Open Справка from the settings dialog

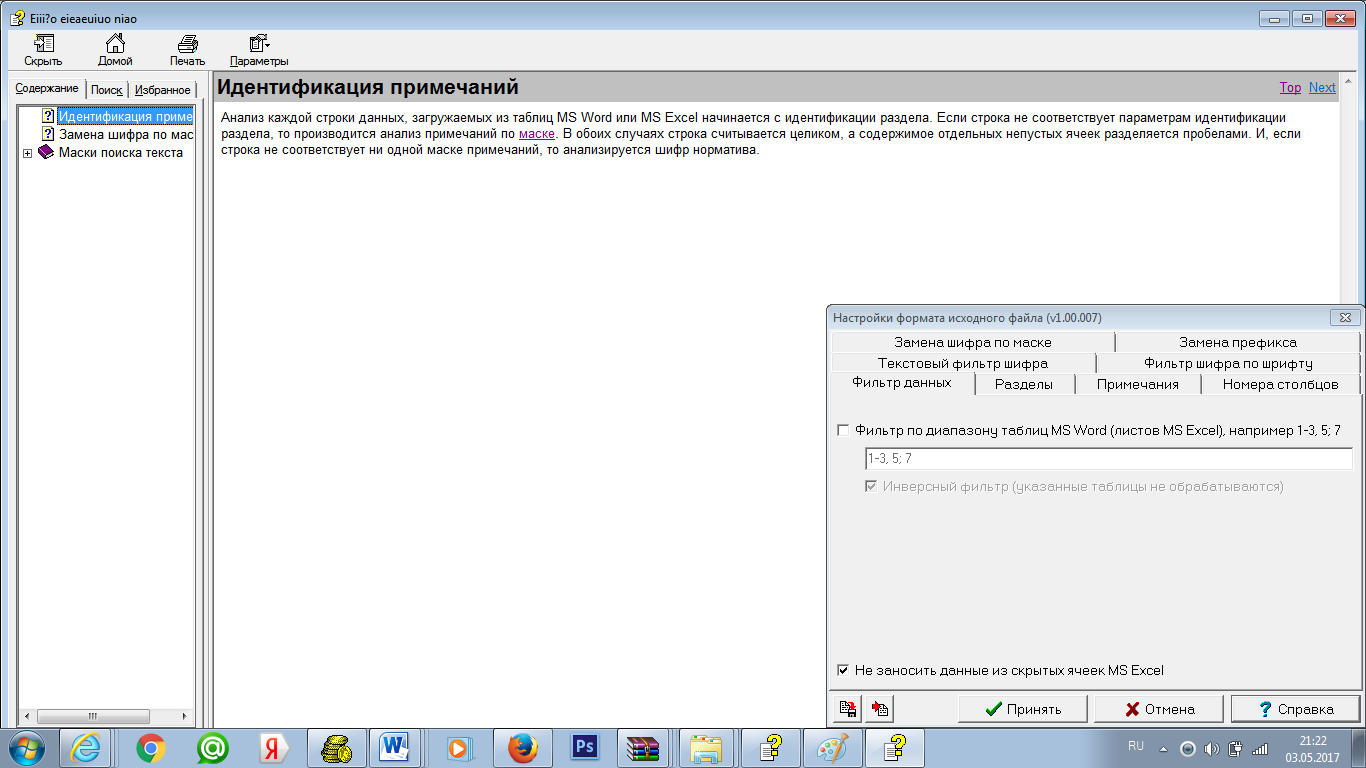pos(1296,709)
